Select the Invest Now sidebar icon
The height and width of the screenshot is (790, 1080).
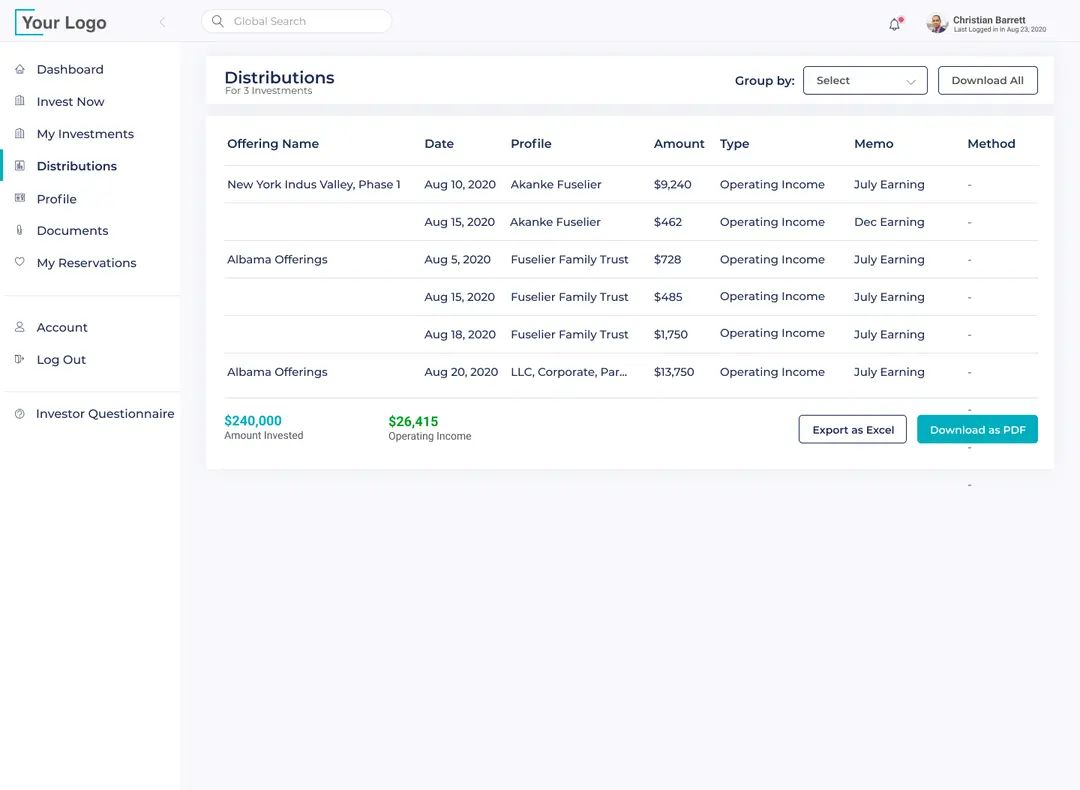19,101
